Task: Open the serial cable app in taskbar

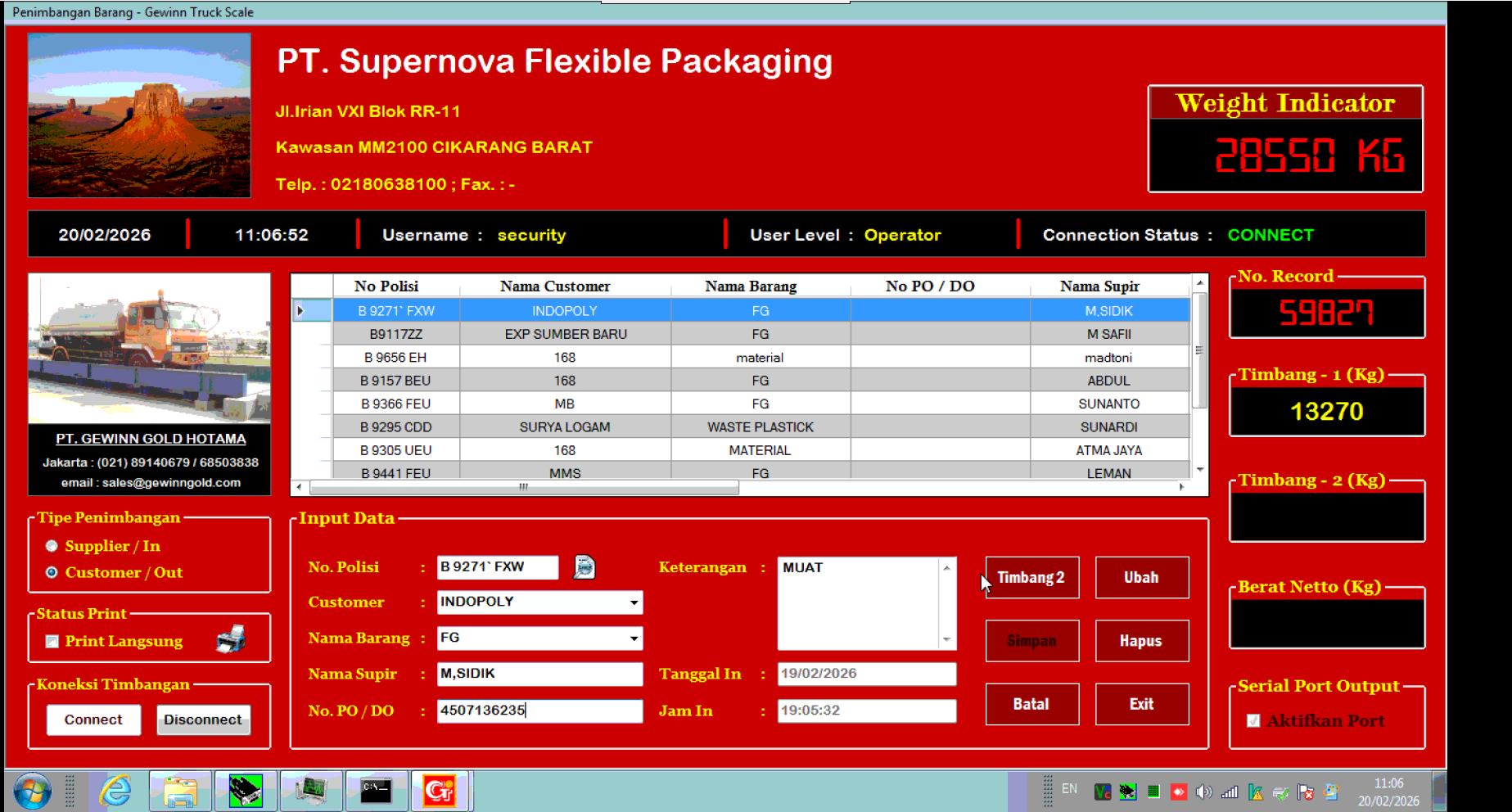Action: [246, 791]
